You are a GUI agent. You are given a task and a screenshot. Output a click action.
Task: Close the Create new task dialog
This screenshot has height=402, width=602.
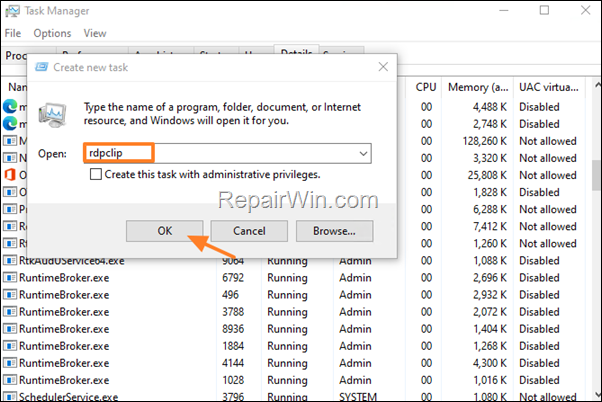pos(383,67)
